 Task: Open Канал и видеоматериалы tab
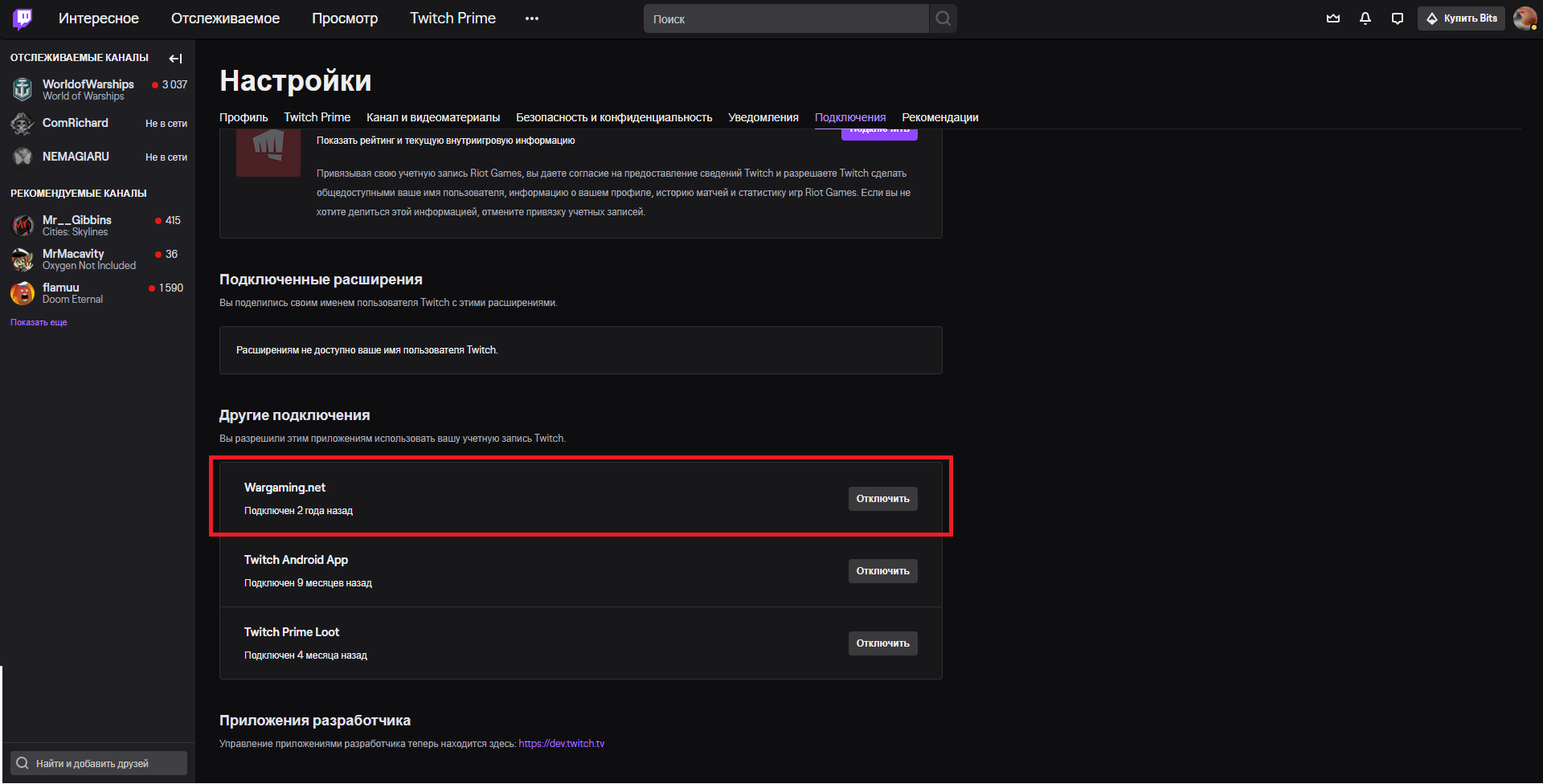433,117
